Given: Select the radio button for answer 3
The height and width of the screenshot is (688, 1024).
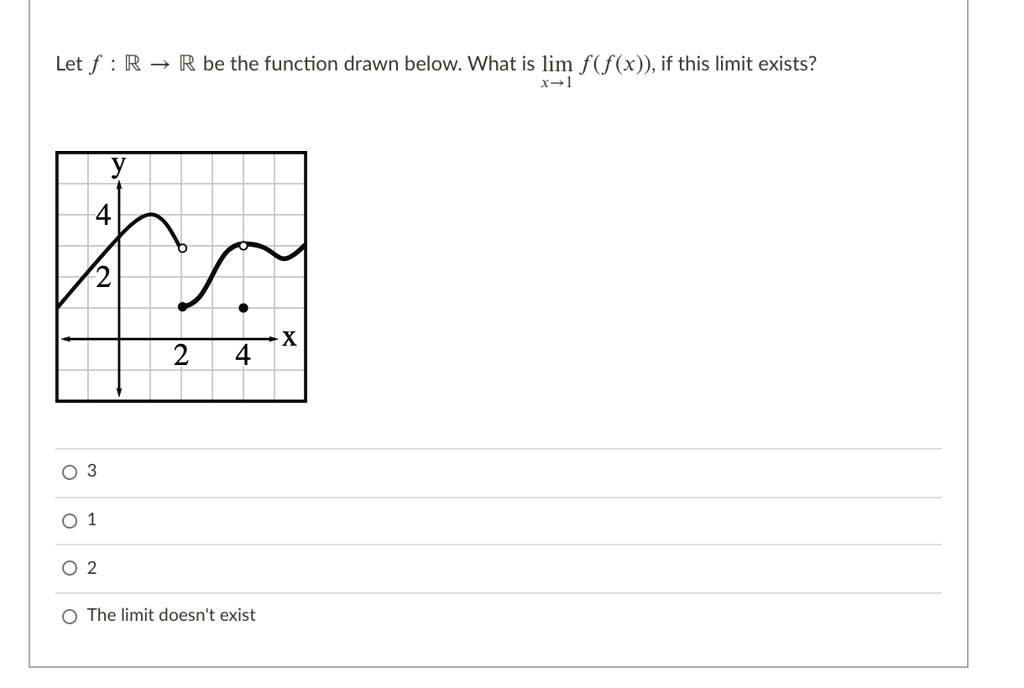Looking at the screenshot, I should tap(68, 471).
